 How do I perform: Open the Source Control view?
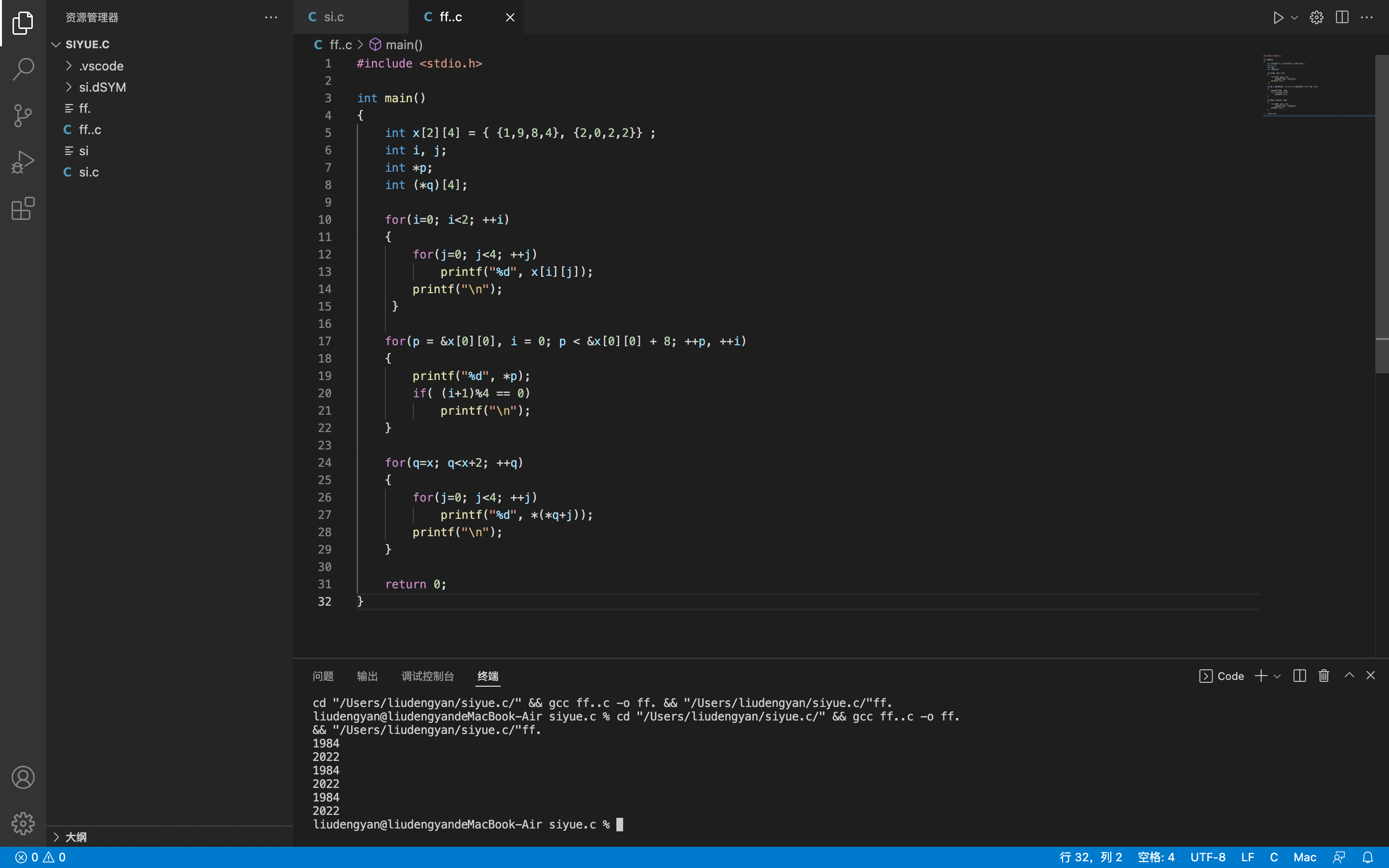pos(23,115)
